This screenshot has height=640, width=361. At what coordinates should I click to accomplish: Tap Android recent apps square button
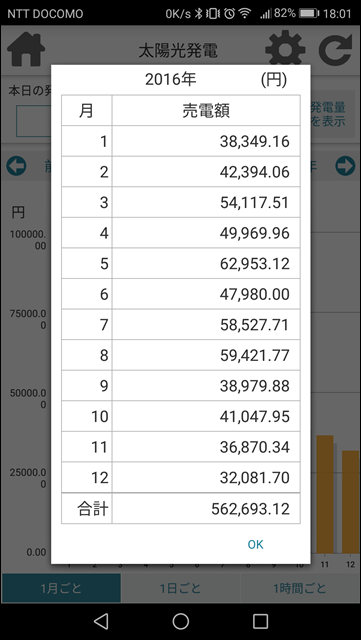pos(260,621)
